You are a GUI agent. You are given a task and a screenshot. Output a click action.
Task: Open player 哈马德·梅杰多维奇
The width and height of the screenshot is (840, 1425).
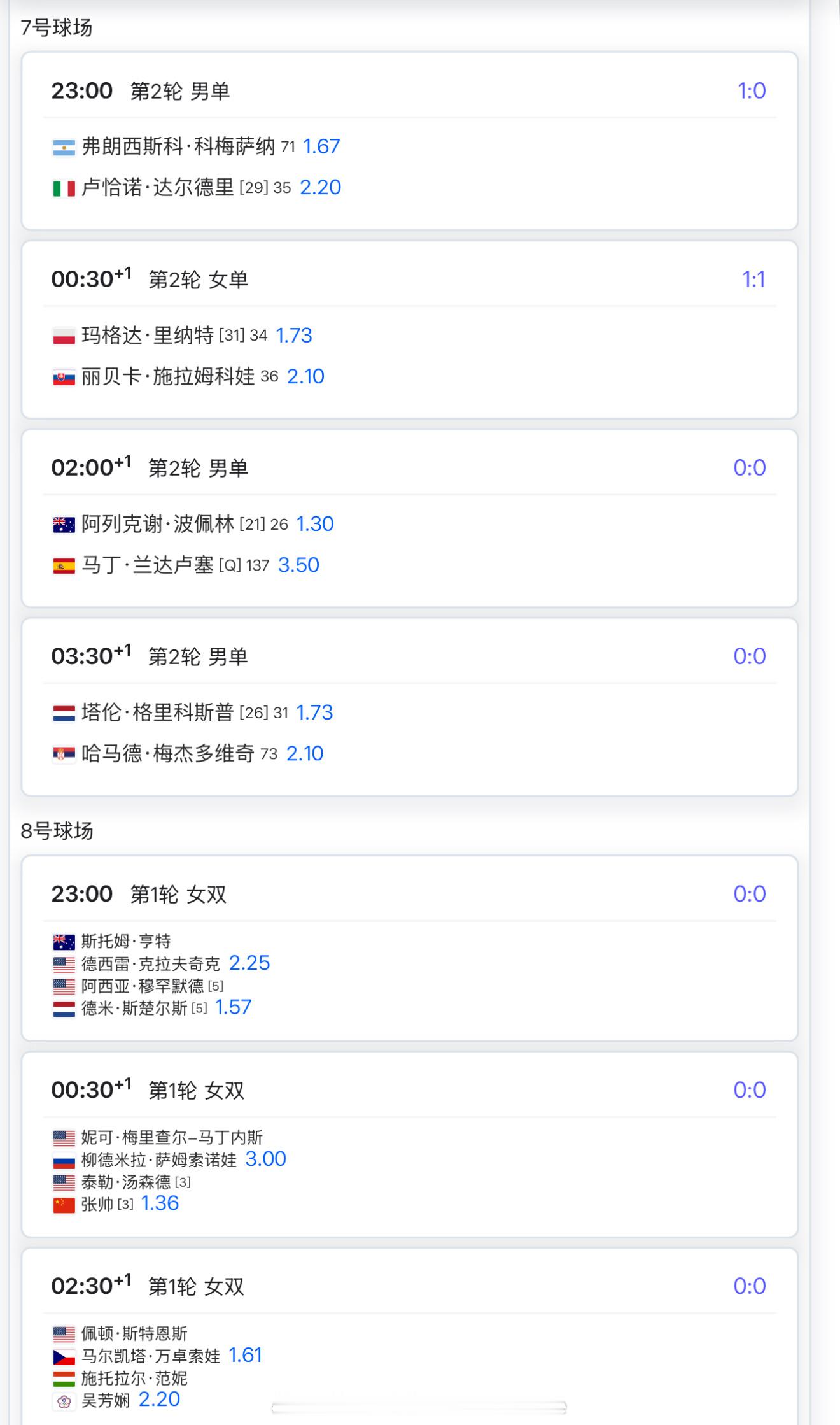[168, 753]
